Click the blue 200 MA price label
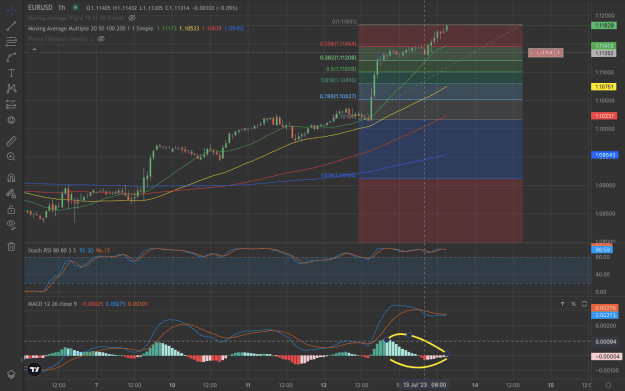This screenshot has height=391, width=625. coord(604,155)
